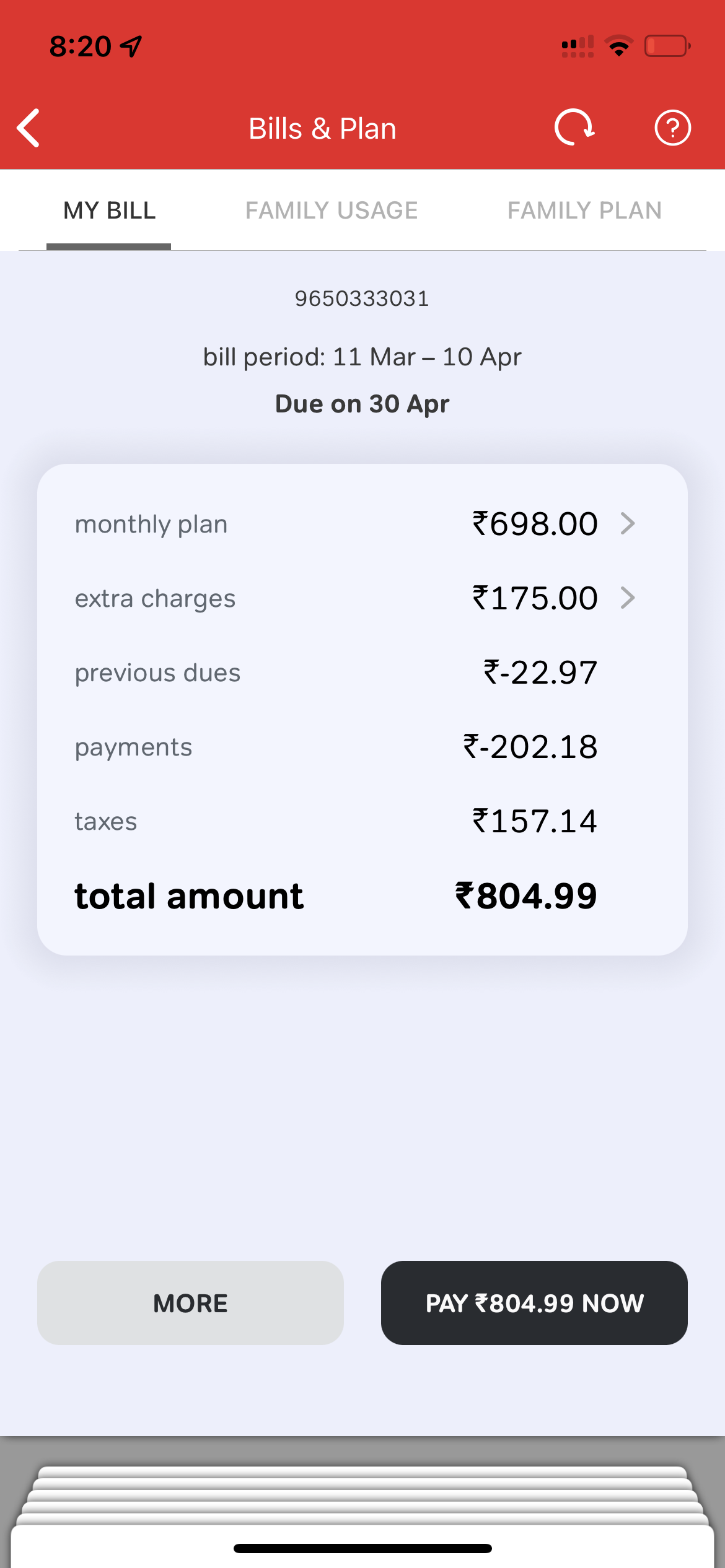The width and height of the screenshot is (725, 1568).
Task: Tap the battery indicator icon
Action: click(x=667, y=46)
